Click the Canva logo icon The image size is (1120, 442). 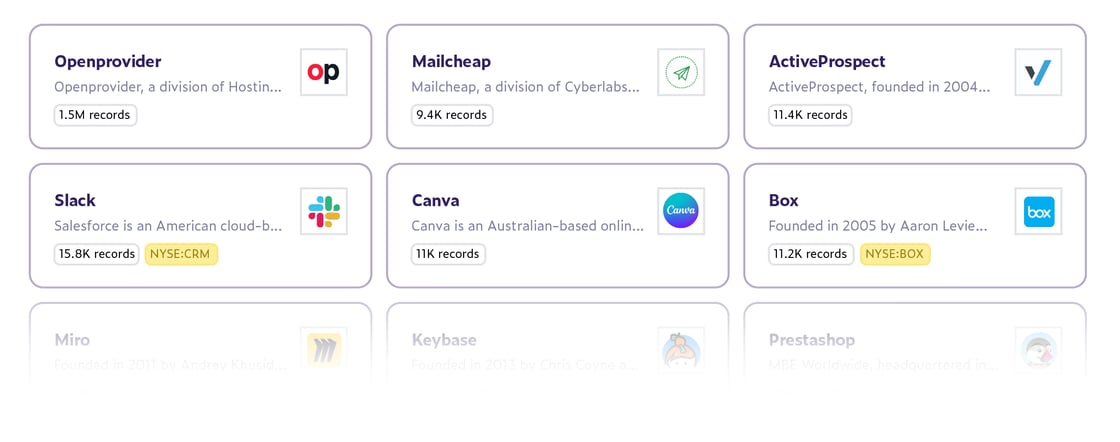(x=681, y=211)
